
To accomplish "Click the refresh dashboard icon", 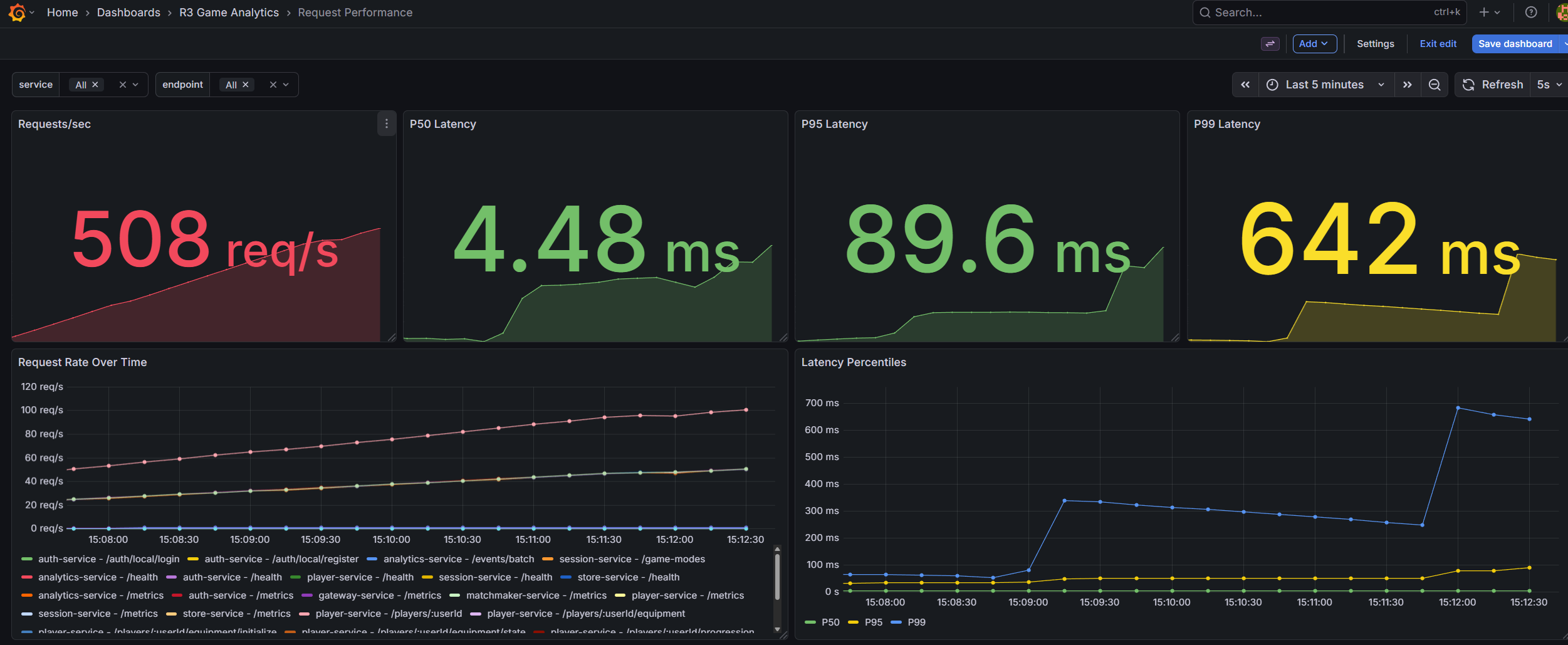I will click(x=1468, y=84).
